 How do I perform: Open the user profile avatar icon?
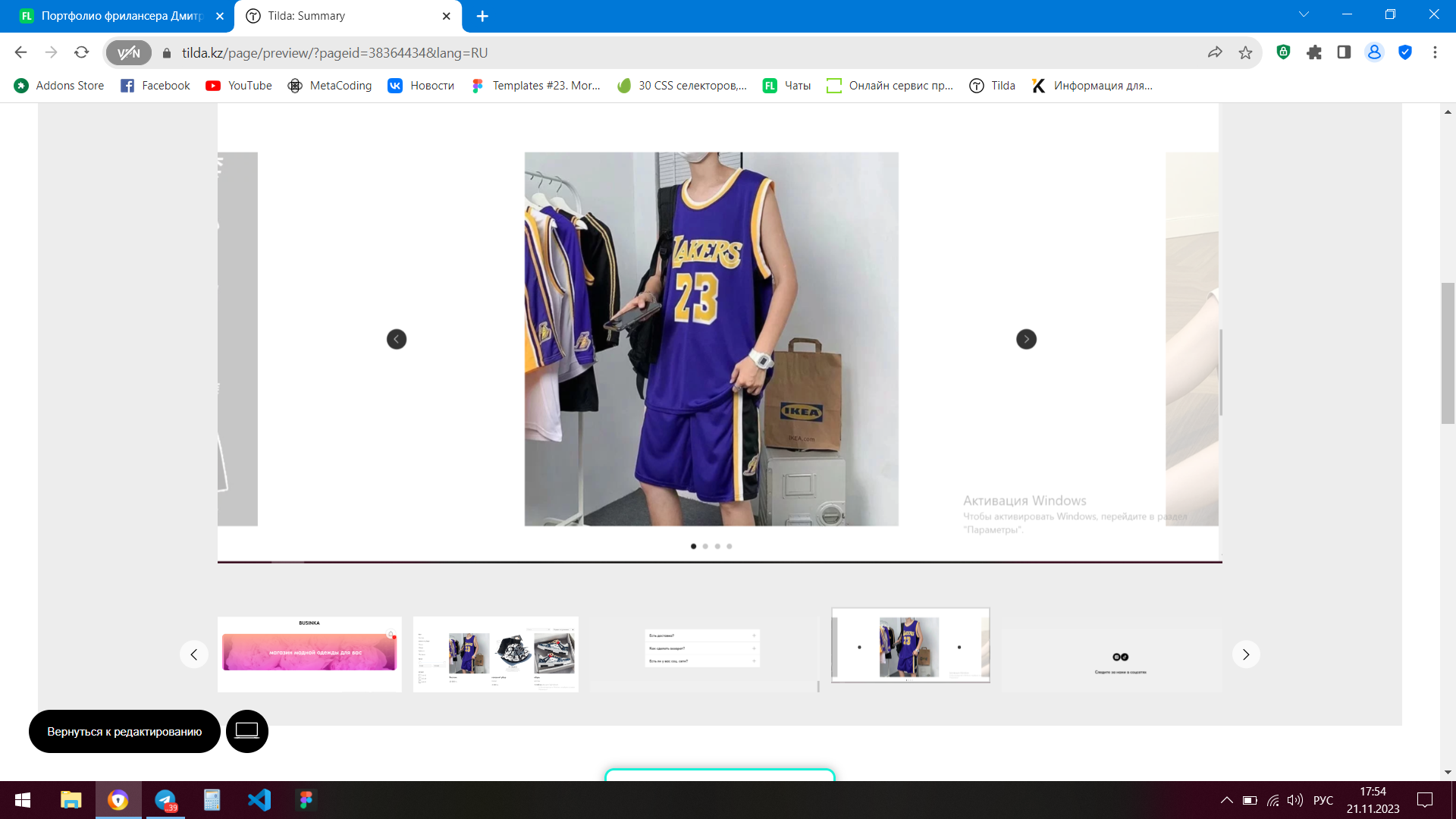click(1374, 52)
